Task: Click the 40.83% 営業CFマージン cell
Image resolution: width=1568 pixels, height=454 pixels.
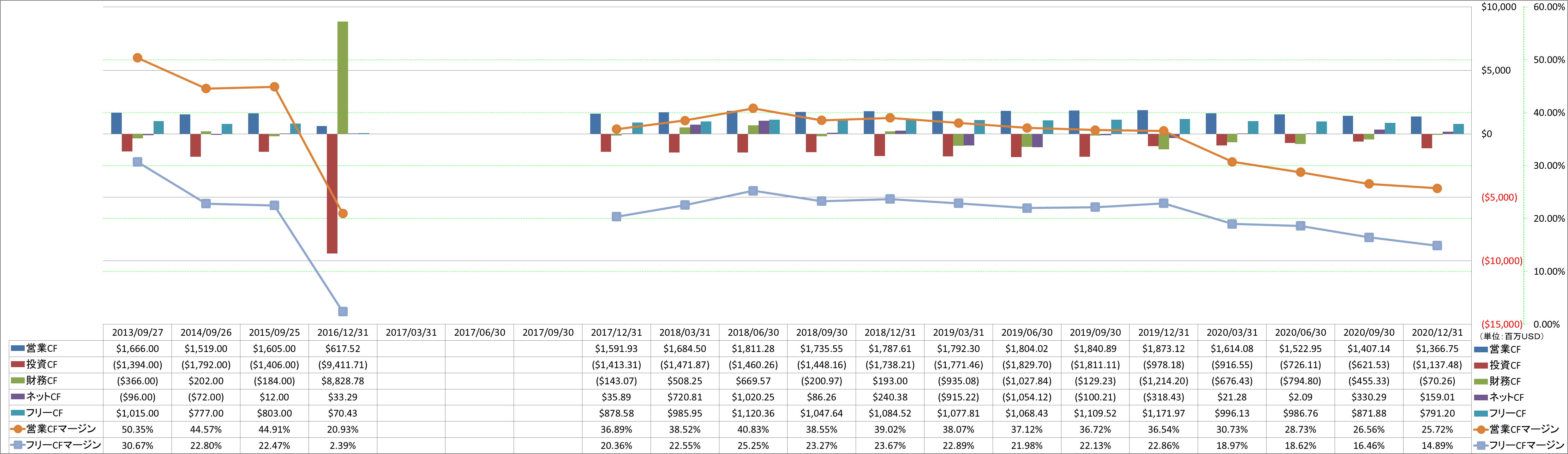Action: (x=753, y=429)
